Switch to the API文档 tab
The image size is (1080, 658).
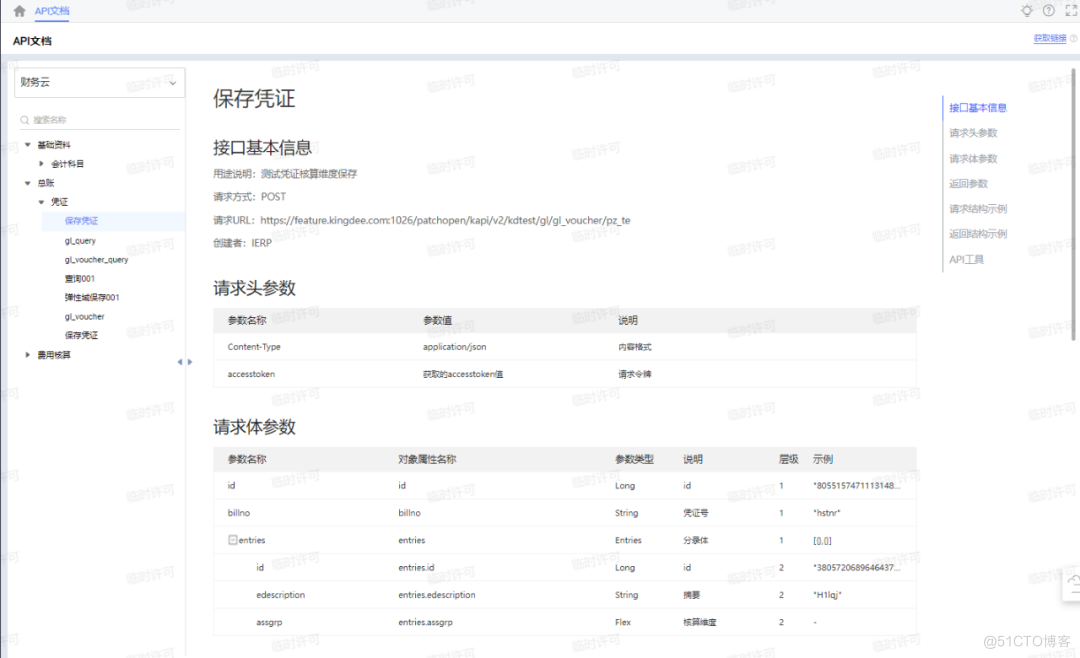[50, 11]
